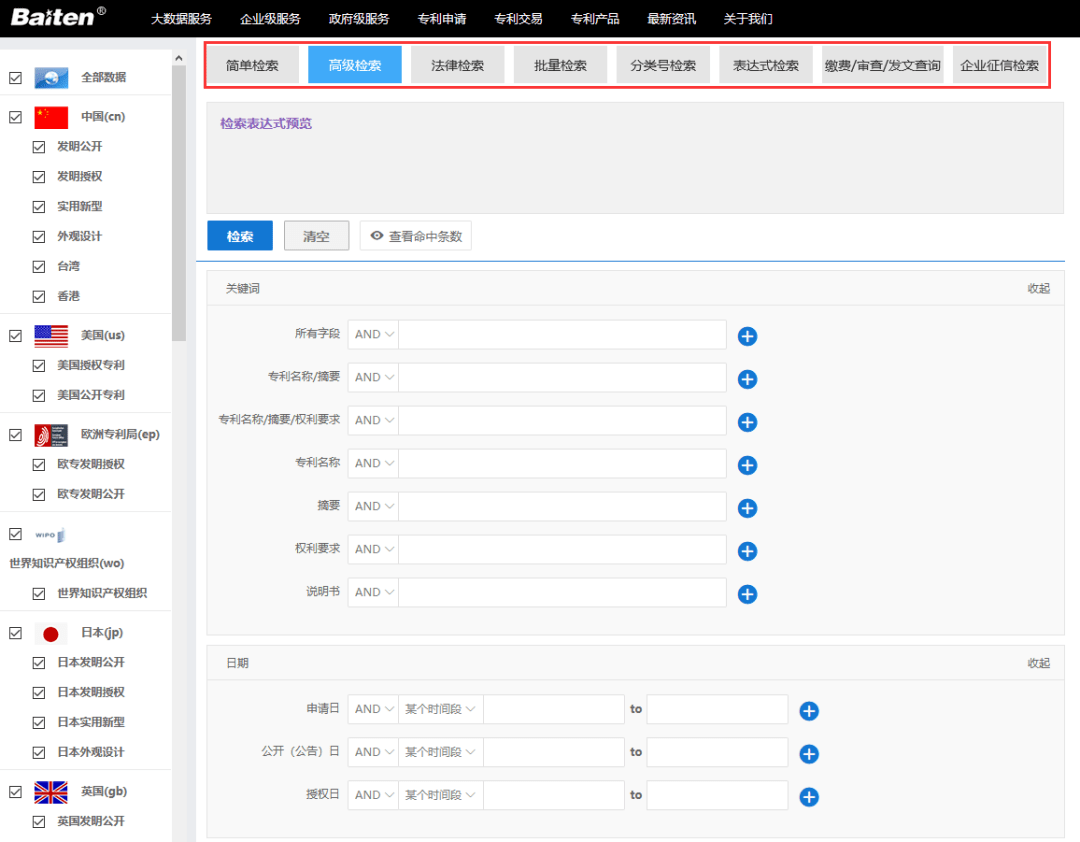Screen dimensions: 1080x842
Task: Click the Japan flag icon beside 日本(jp)
Action: [x=51, y=632]
